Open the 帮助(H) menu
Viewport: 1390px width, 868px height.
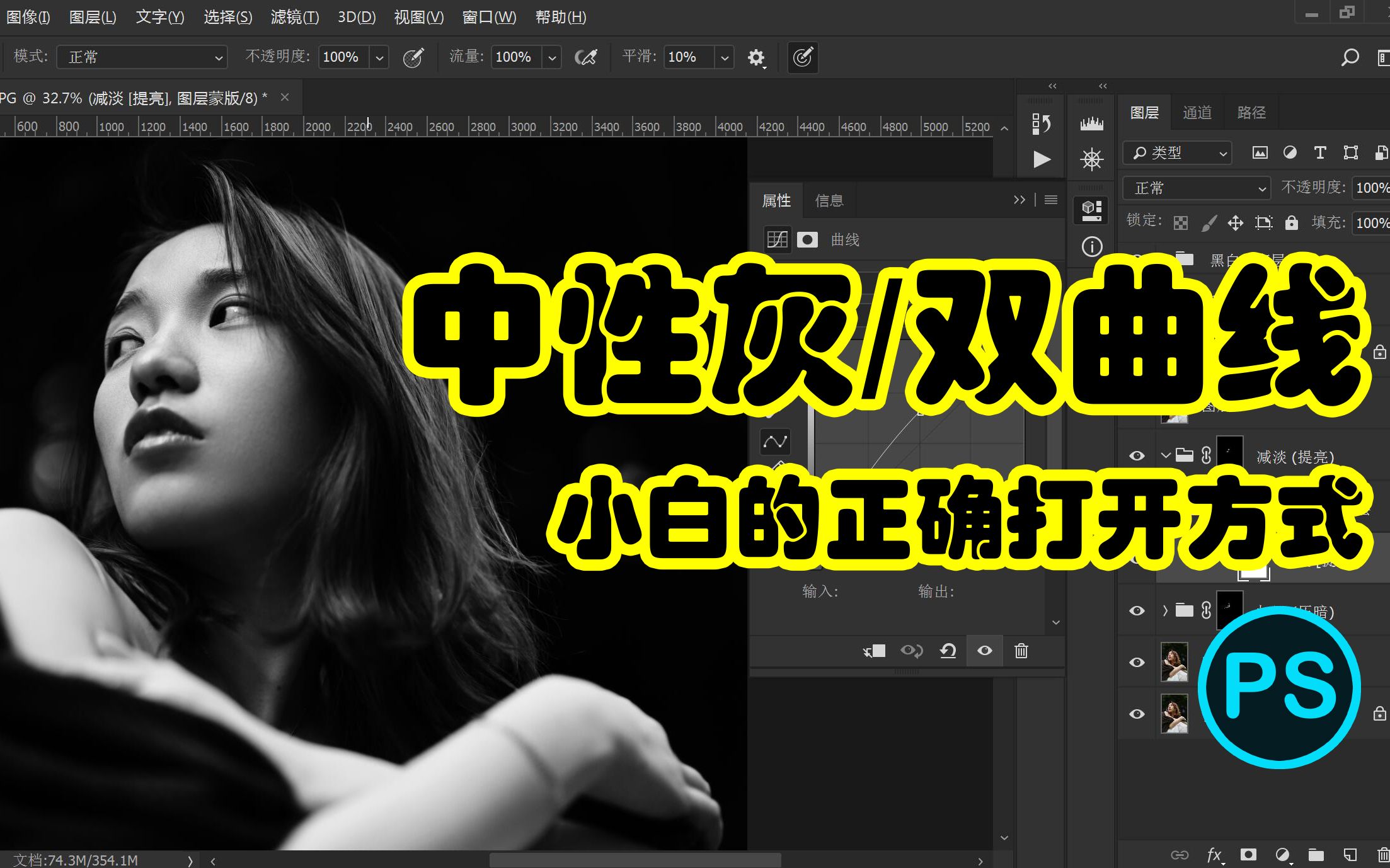coord(561,17)
